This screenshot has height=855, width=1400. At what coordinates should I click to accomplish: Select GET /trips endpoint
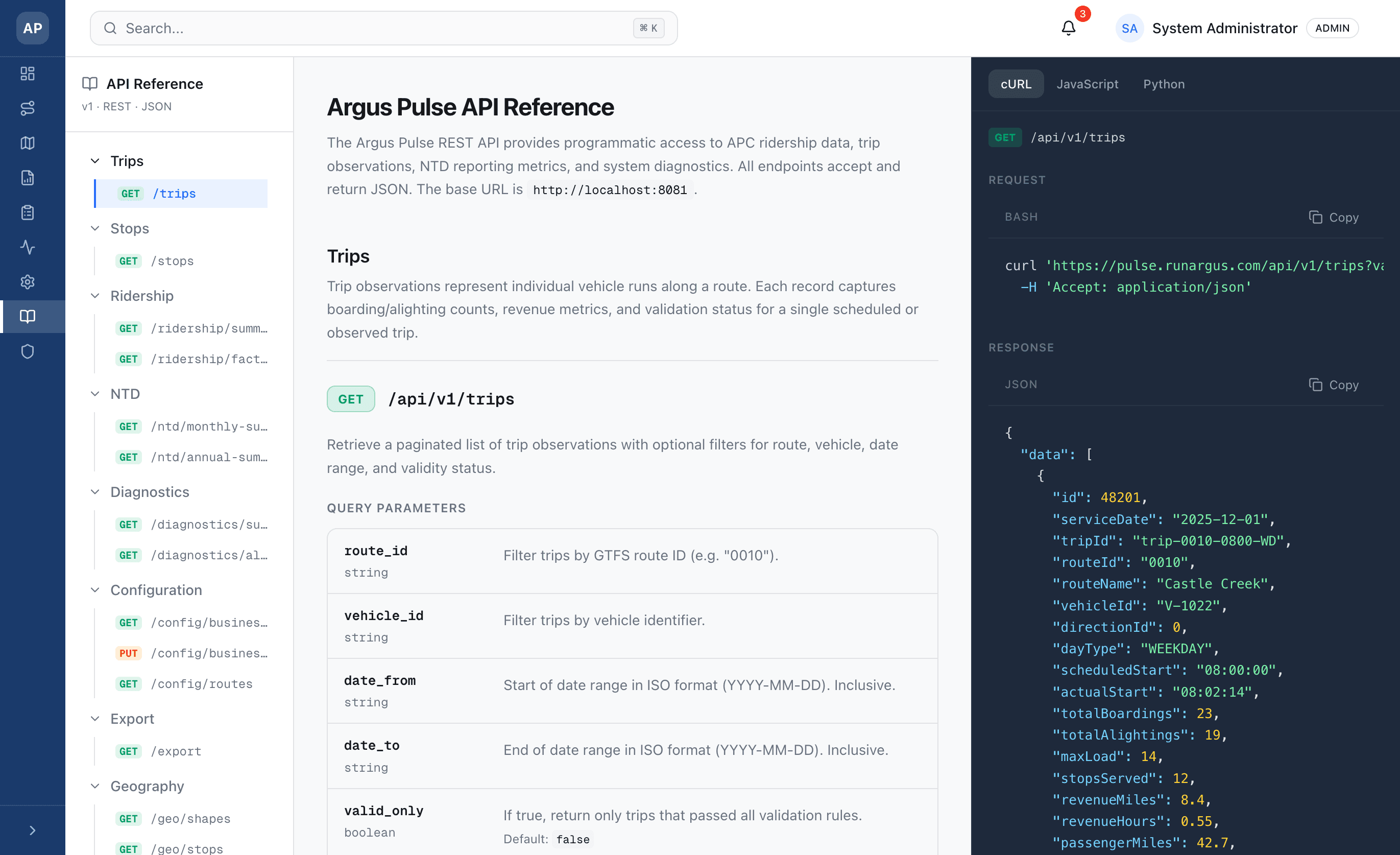coord(181,193)
